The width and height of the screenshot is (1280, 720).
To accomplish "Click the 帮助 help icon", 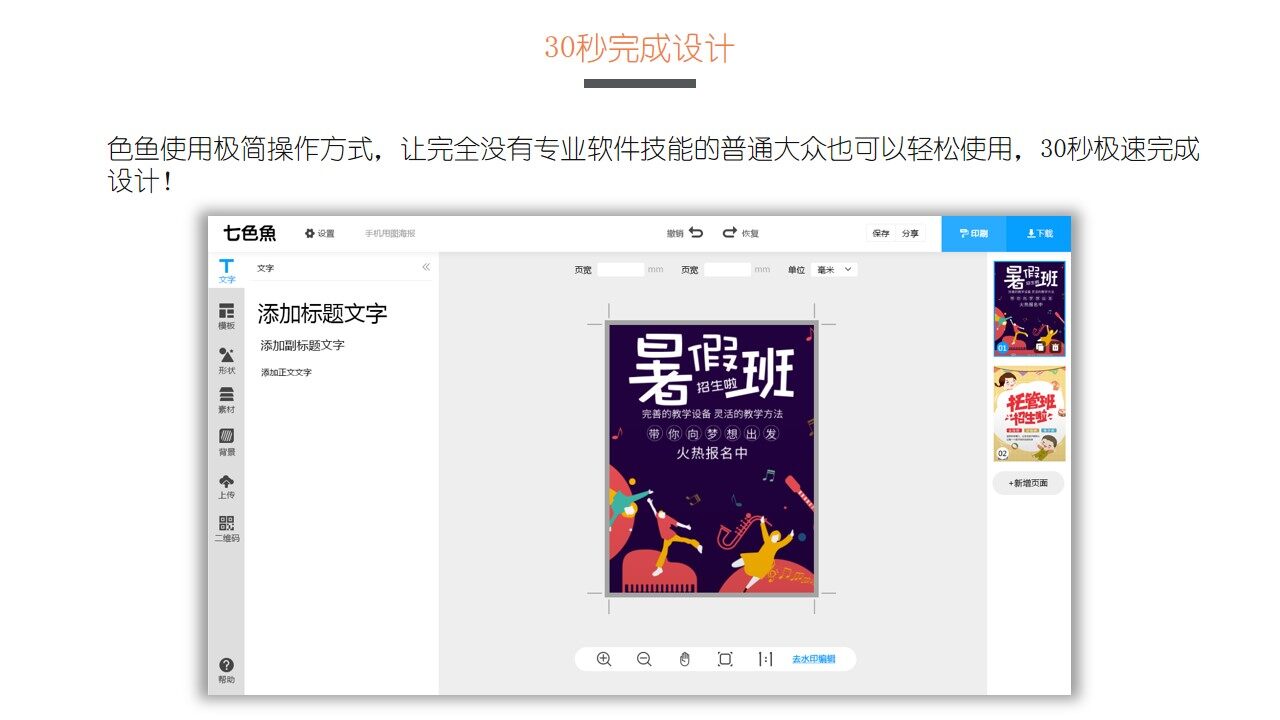I will (227, 670).
